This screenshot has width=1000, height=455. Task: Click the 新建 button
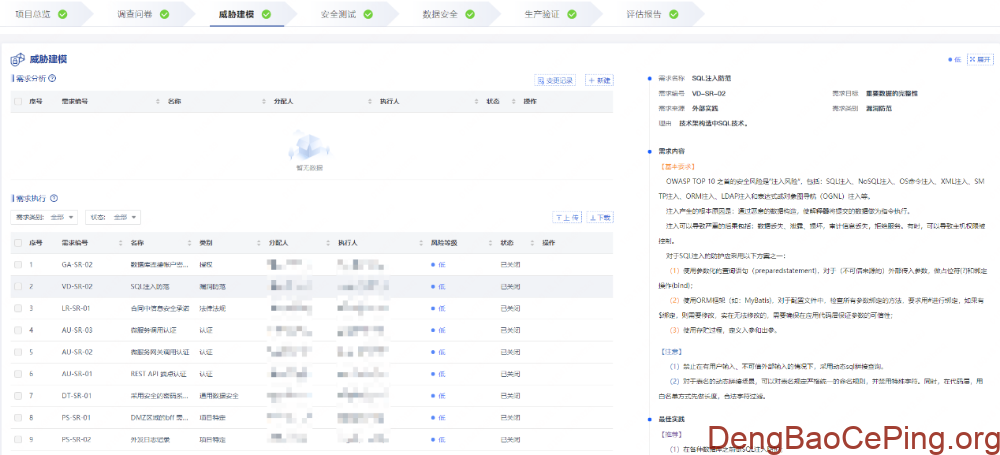[598, 80]
